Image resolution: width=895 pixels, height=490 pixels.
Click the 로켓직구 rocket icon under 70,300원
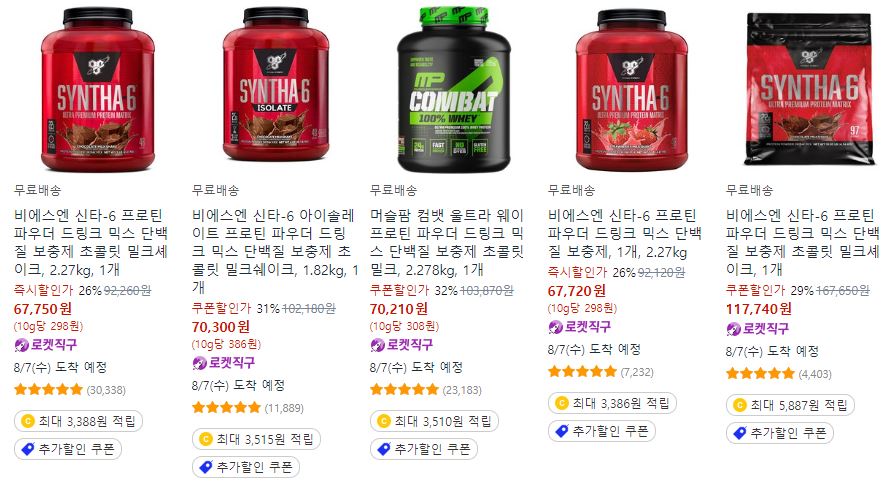(x=199, y=363)
